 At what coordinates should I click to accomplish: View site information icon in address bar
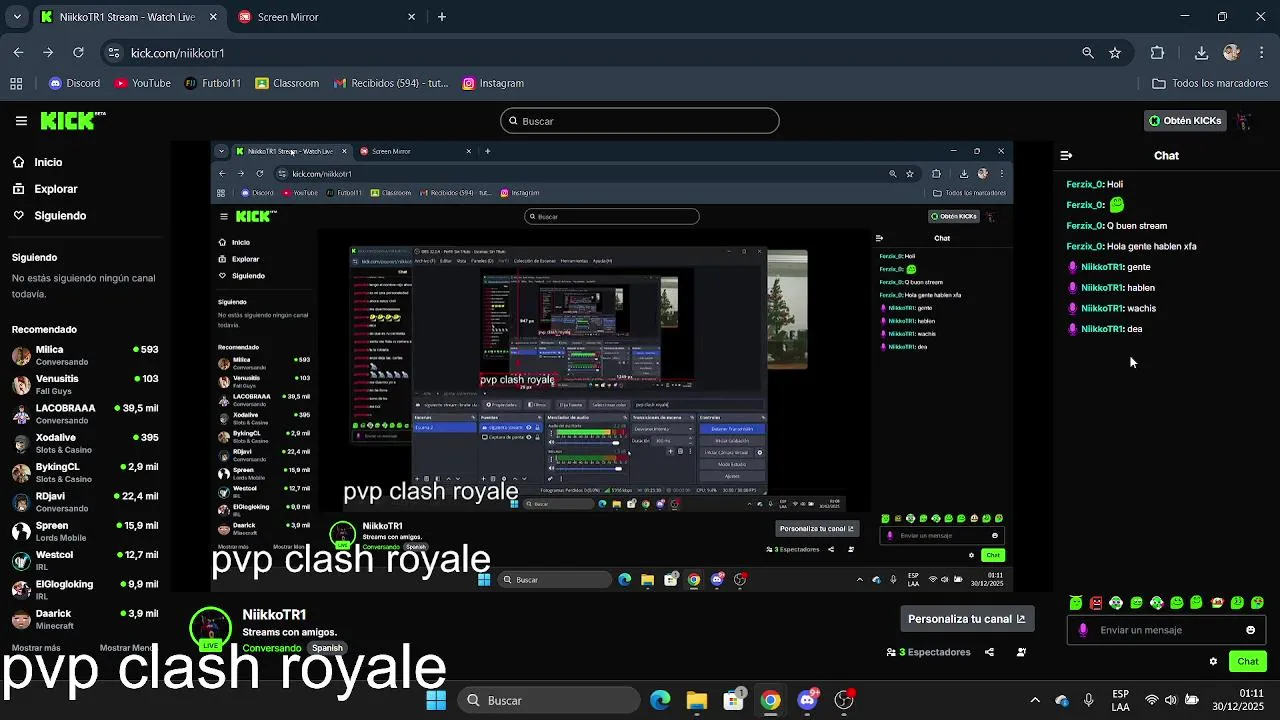tap(114, 53)
